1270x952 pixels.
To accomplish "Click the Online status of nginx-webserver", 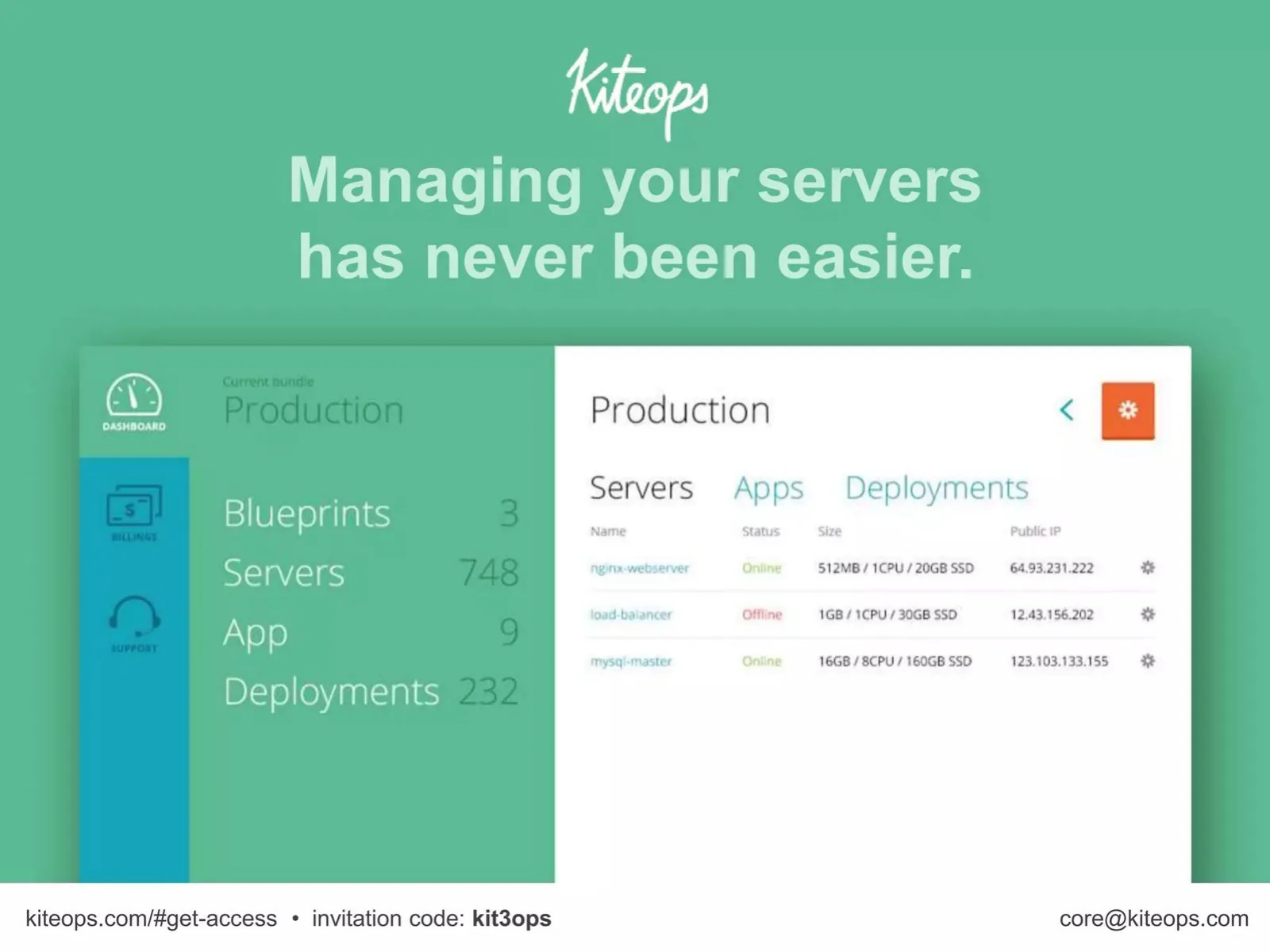I will [x=762, y=568].
